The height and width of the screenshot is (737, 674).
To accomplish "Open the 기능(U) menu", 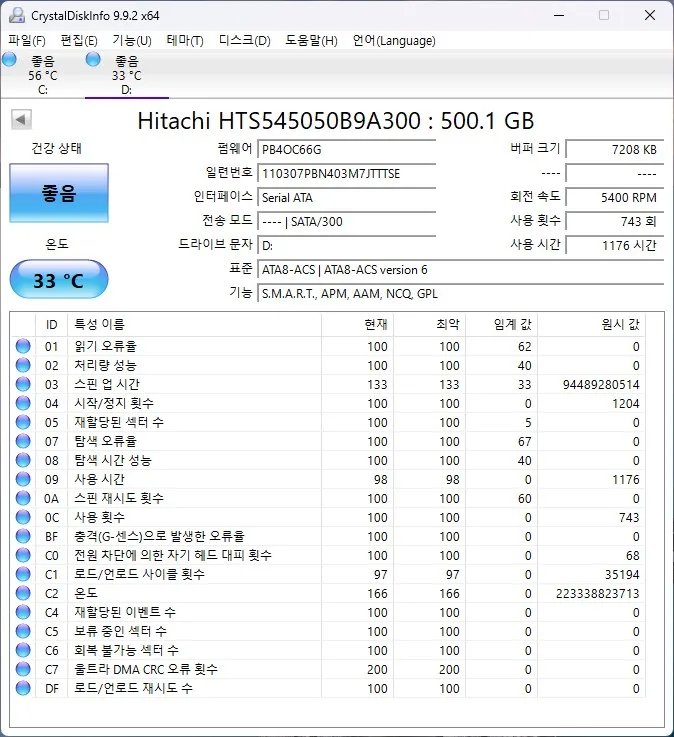I will 132,41.
